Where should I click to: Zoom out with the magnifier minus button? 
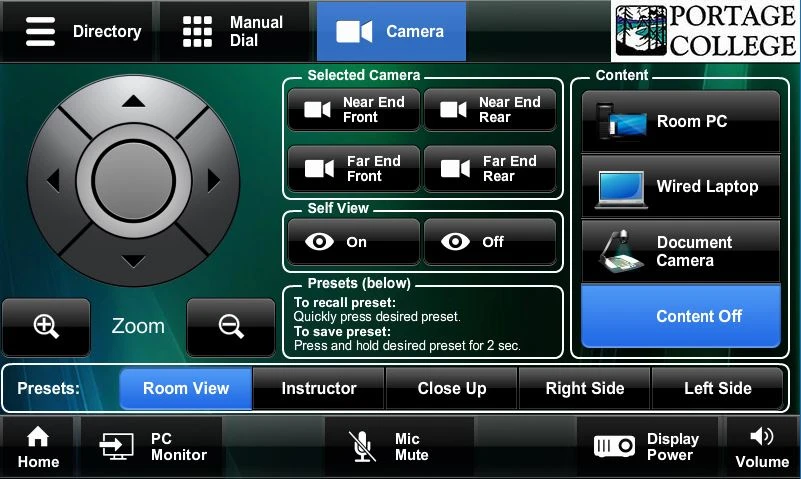231,326
